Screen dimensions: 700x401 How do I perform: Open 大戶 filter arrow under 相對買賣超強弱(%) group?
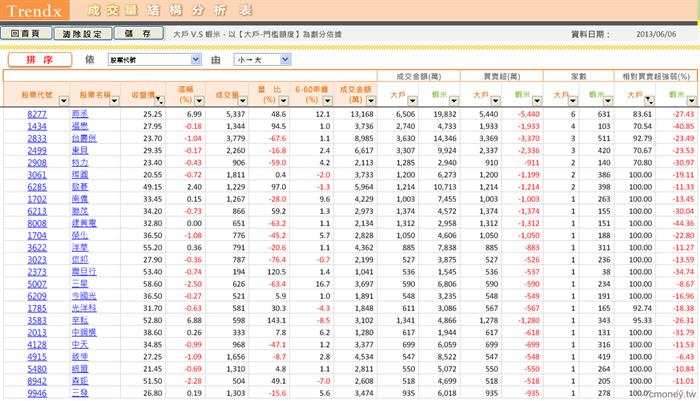click(x=650, y=100)
